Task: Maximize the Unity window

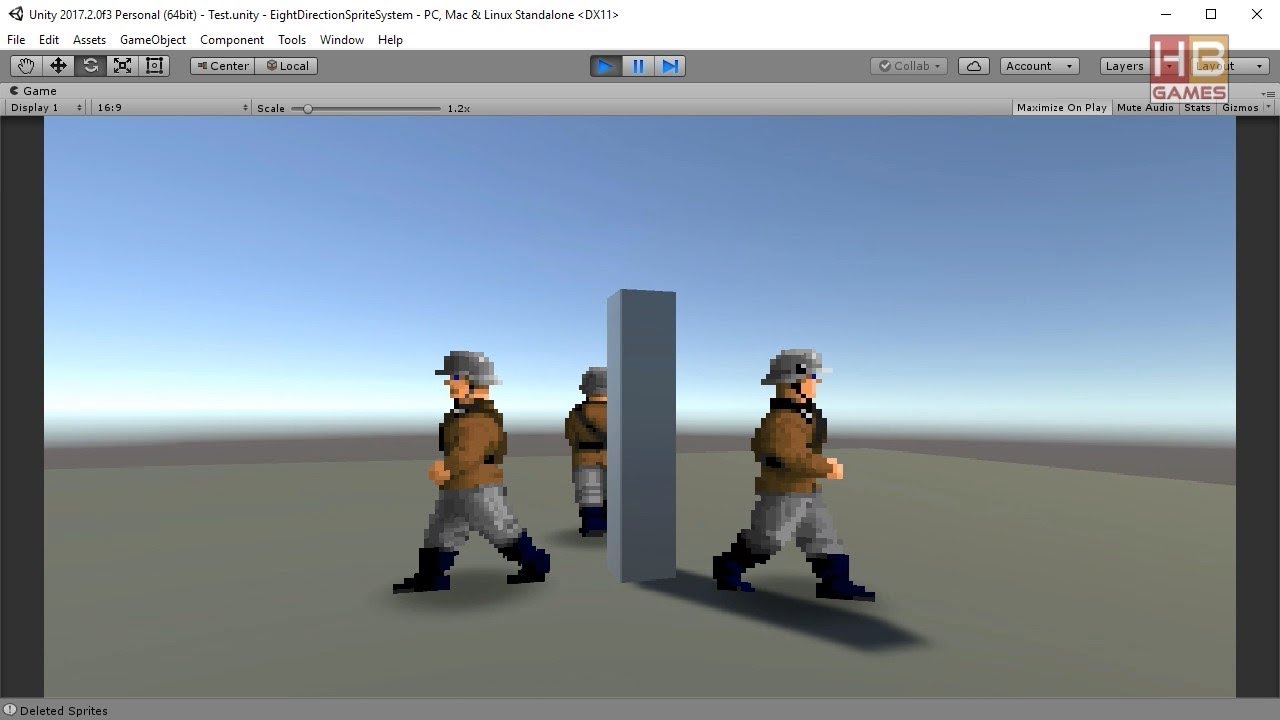Action: click(x=1211, y=14)
